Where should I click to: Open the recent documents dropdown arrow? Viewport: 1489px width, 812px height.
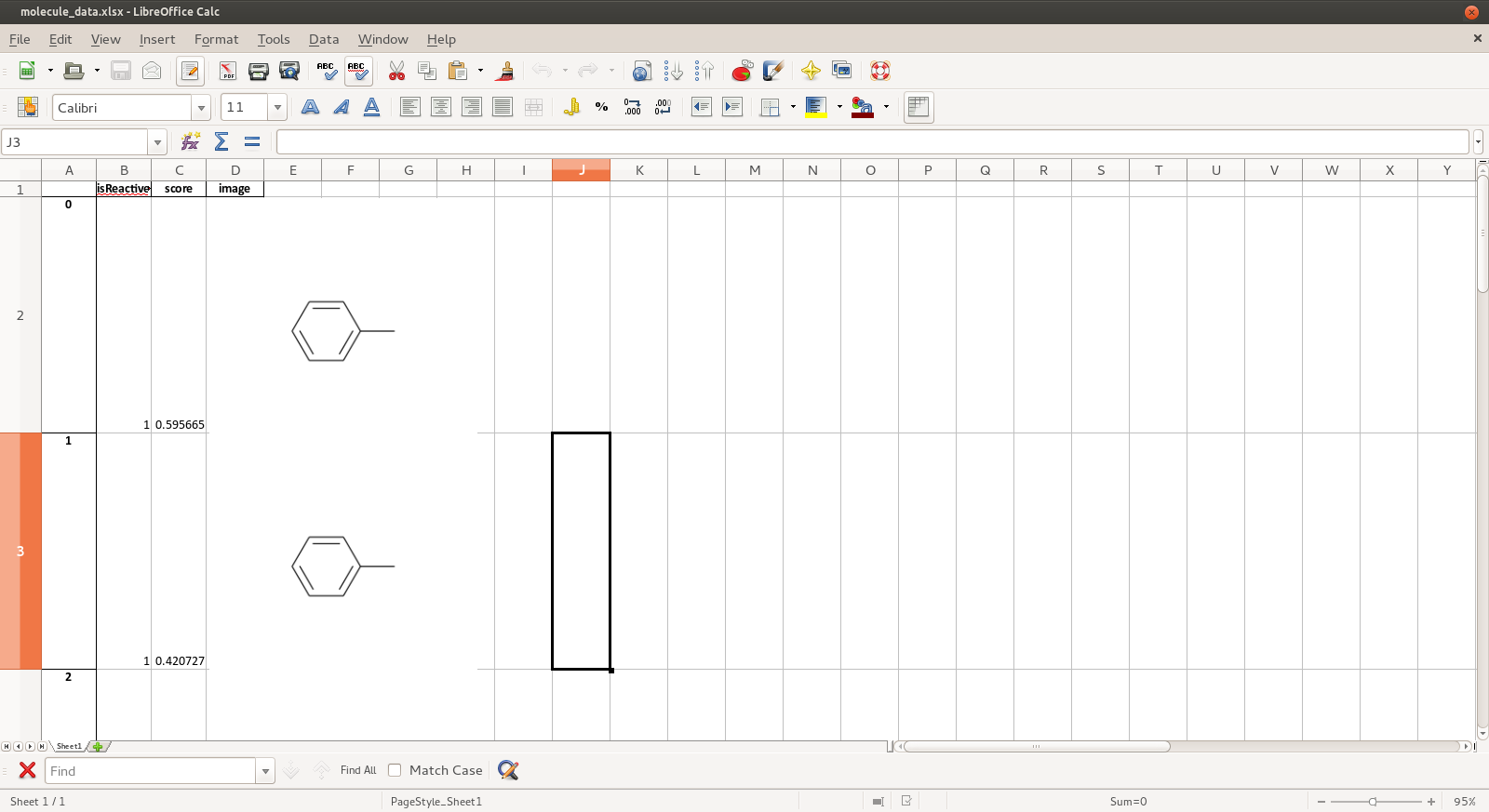pos(97,71)
